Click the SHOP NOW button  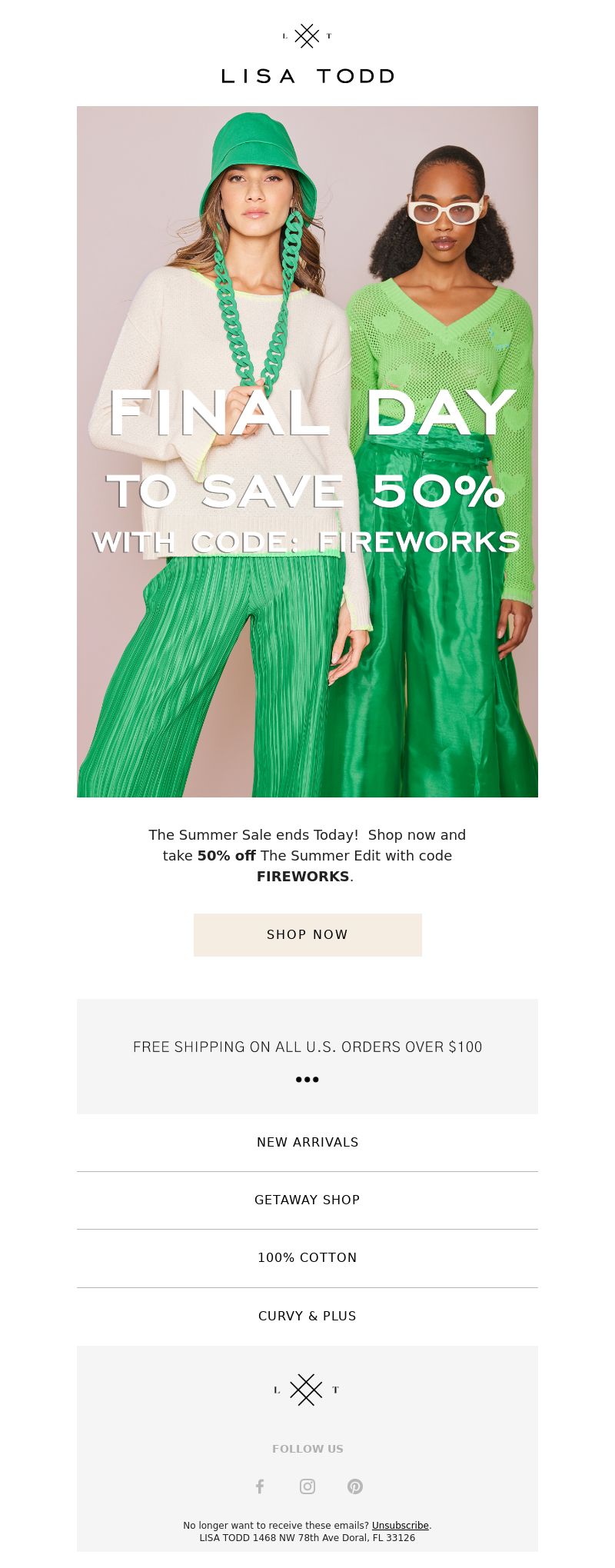click(x=307, y=934)
